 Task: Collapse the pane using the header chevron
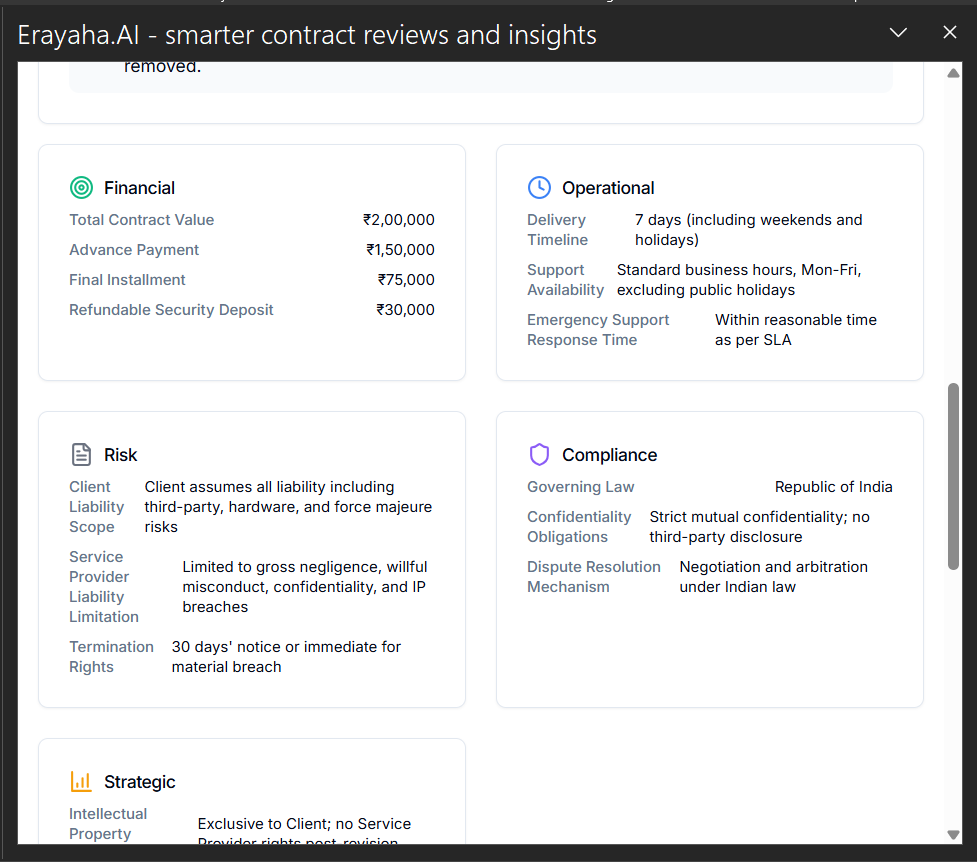tap(898, 32)
